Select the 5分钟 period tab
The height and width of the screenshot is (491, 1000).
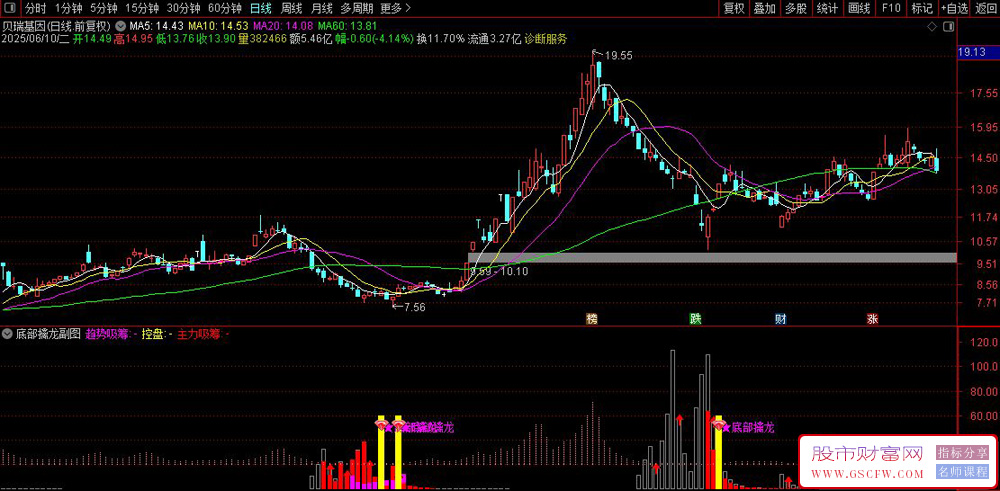(103, 9)
